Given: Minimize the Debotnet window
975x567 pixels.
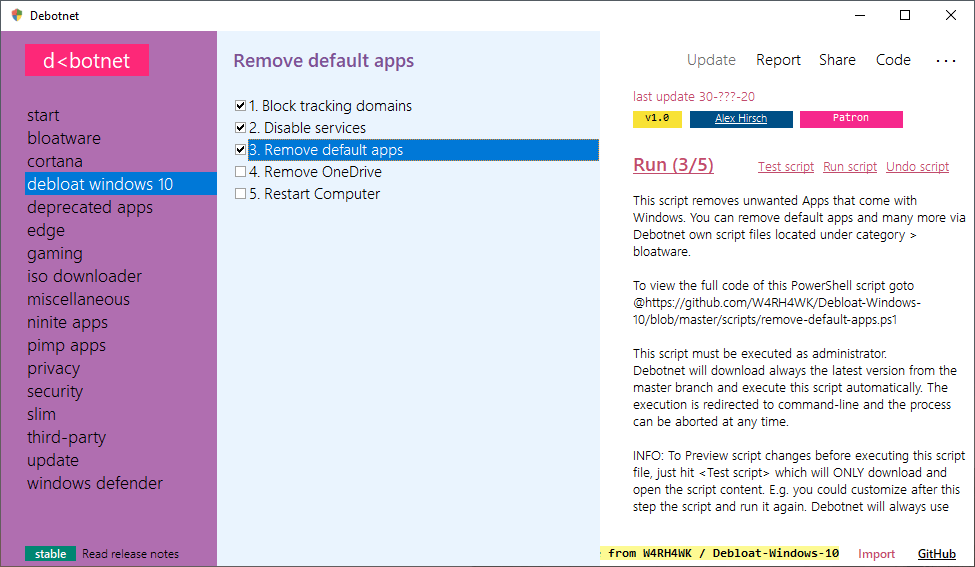Looking at the screenshot, I should coord(860,15).
